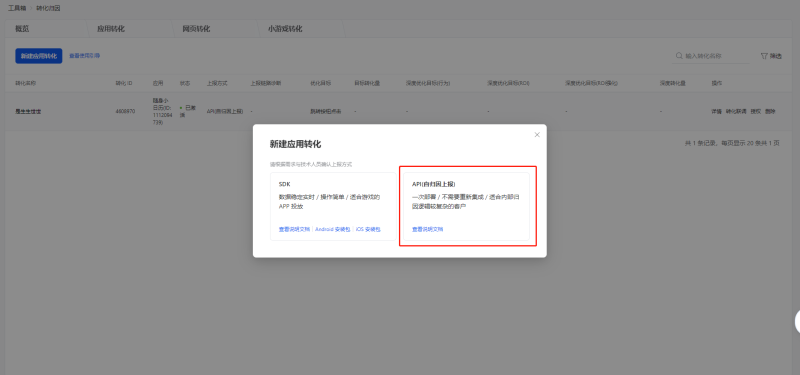This screenshot has width=800, height=375.
Task: Open the conversion name link in the table row
Action: tap(28, 111)
